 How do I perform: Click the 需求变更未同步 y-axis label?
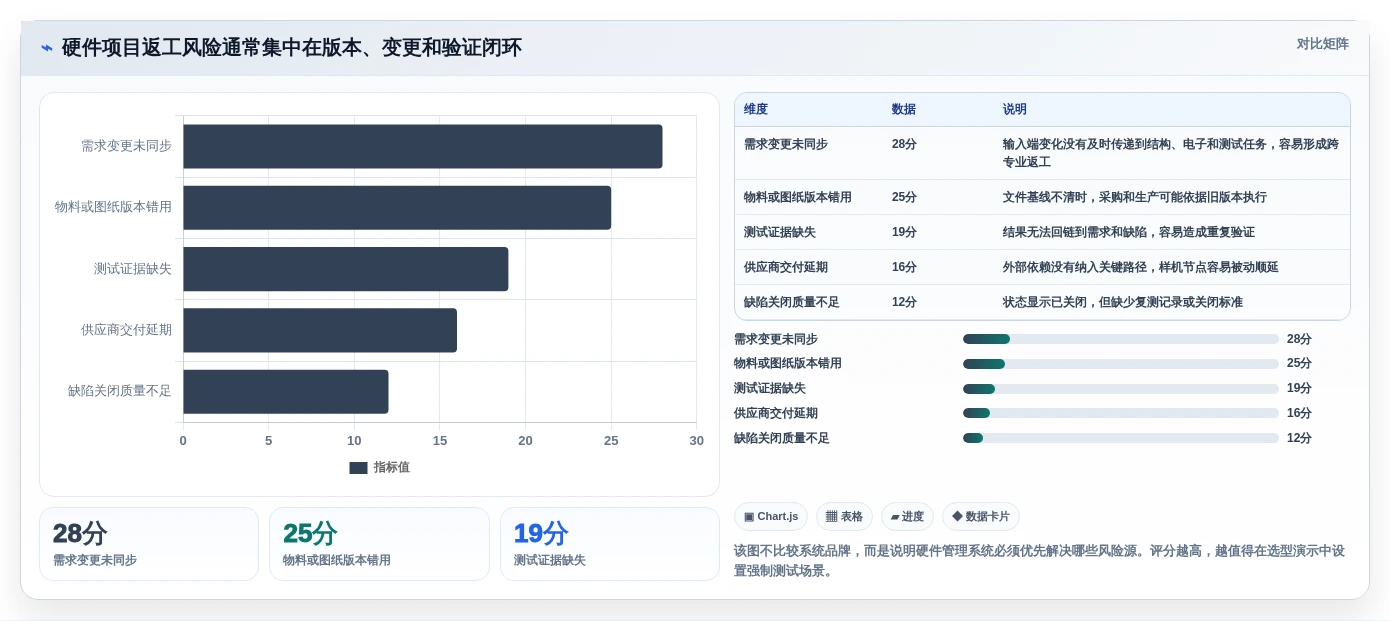[x=126, y=146]
